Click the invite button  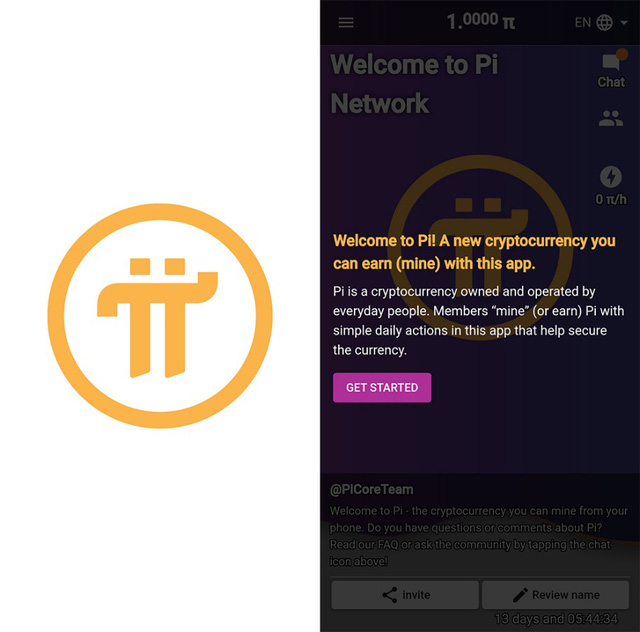click(405, 595)
